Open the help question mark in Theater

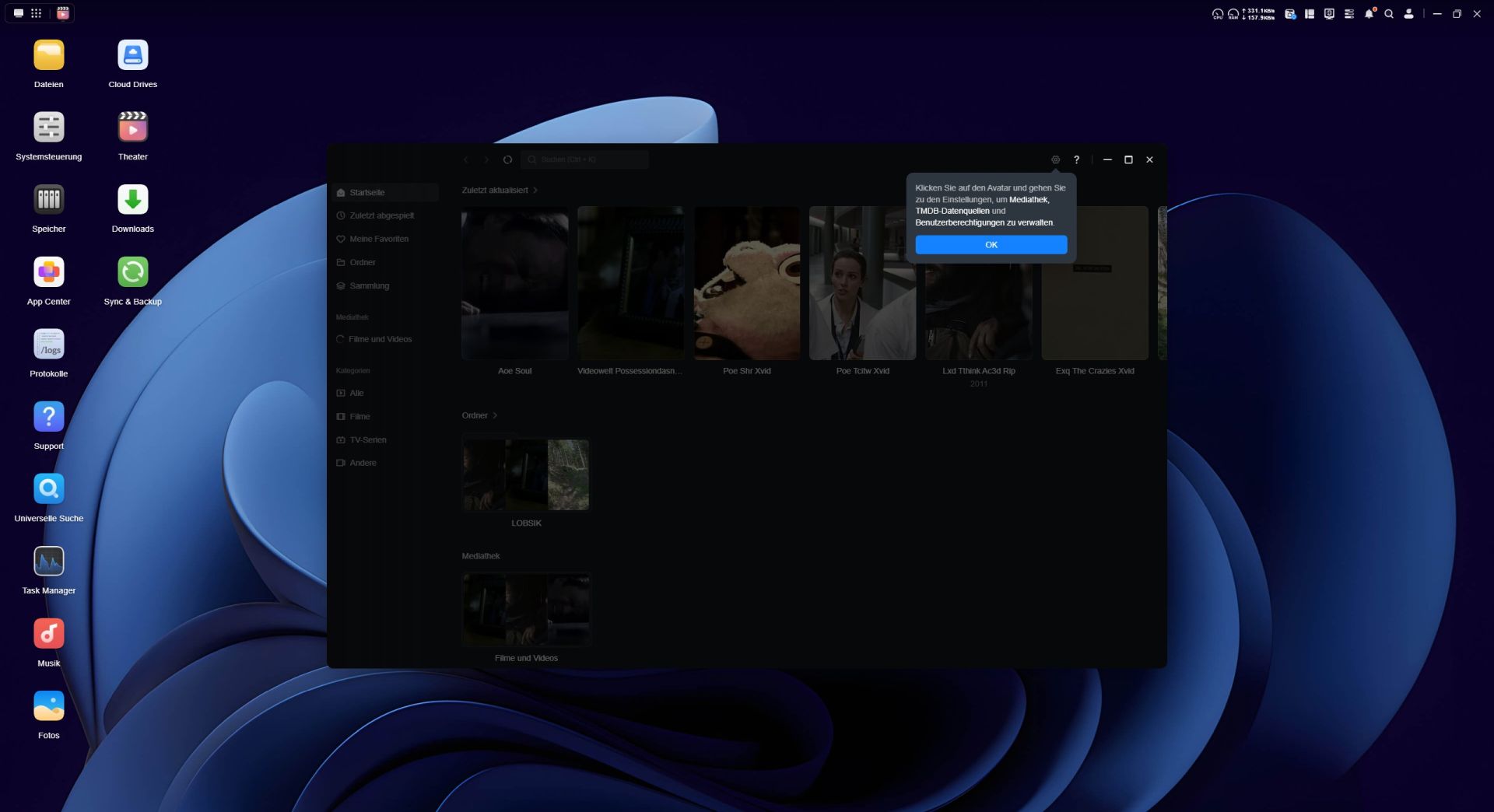[x=1076, y=159]
